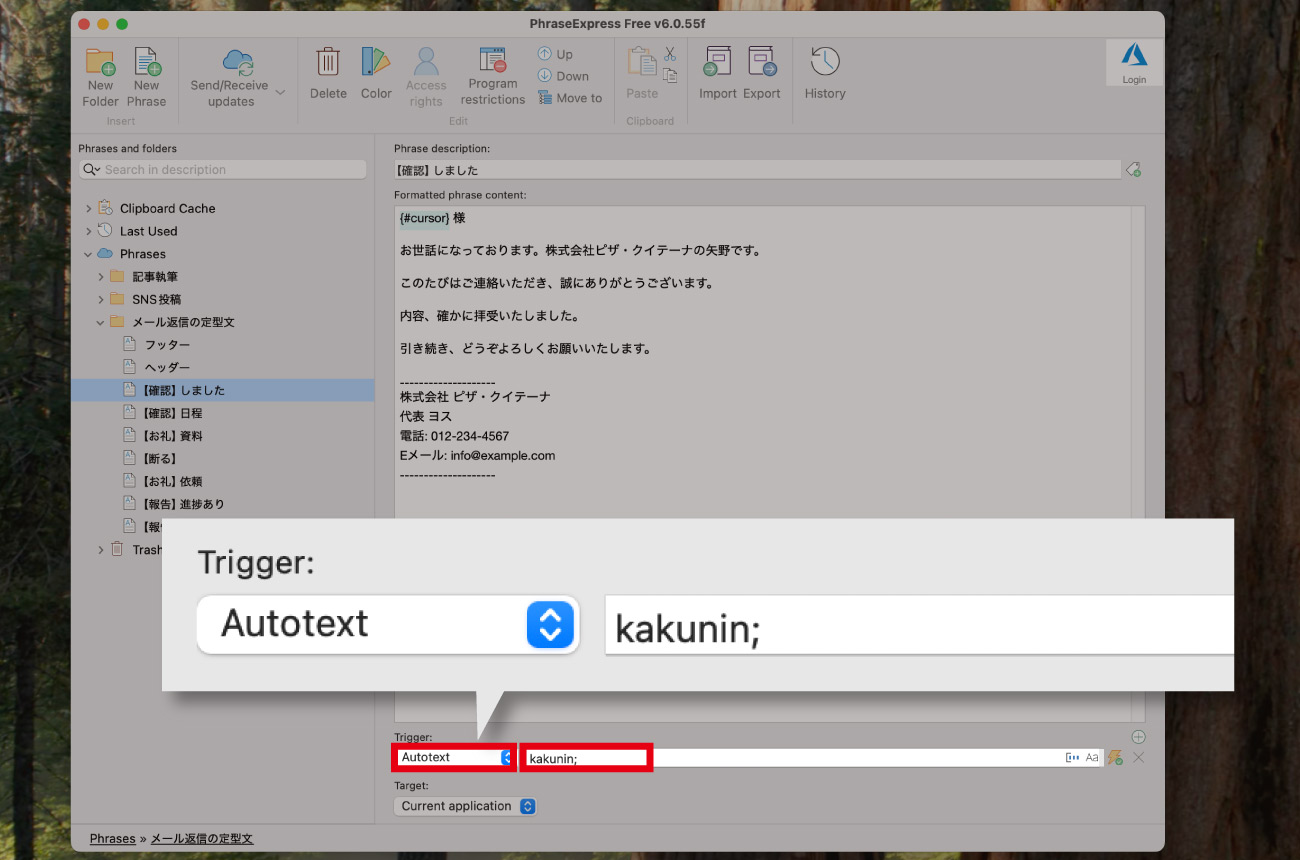Open the Autotext trigger type dropdown

coord(453,758)
